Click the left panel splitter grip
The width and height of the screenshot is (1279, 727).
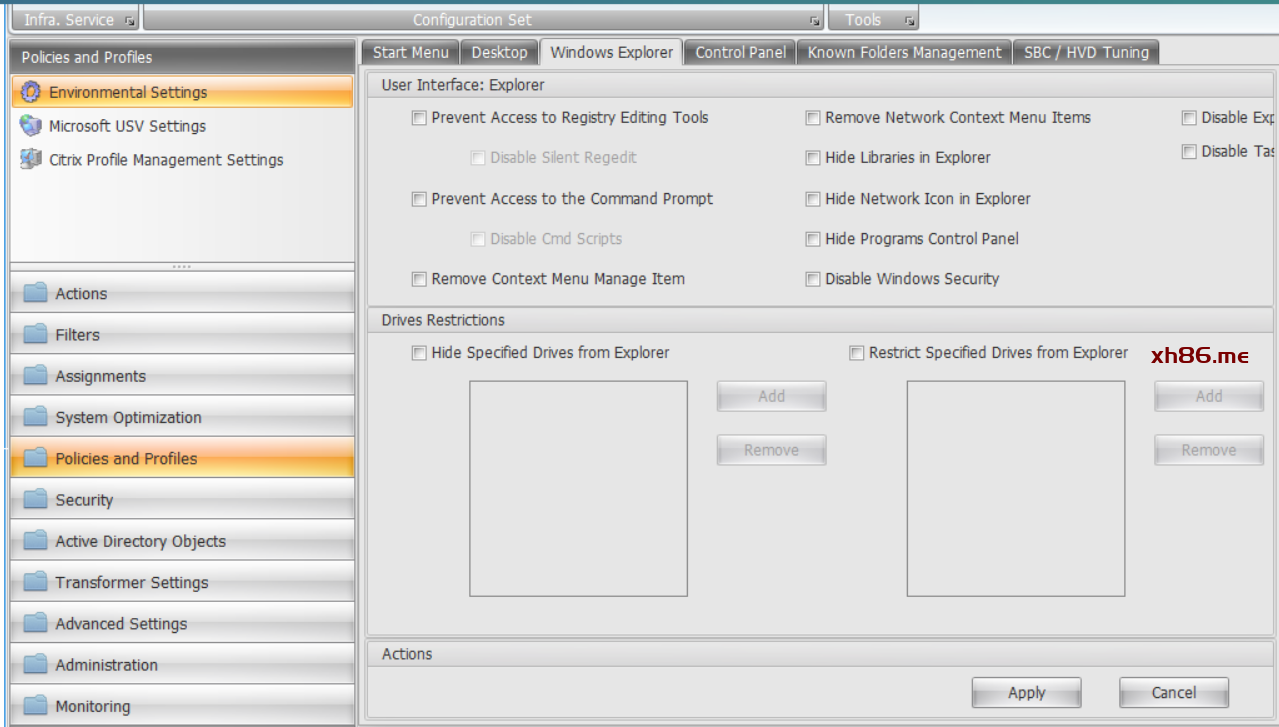[181, 267]
